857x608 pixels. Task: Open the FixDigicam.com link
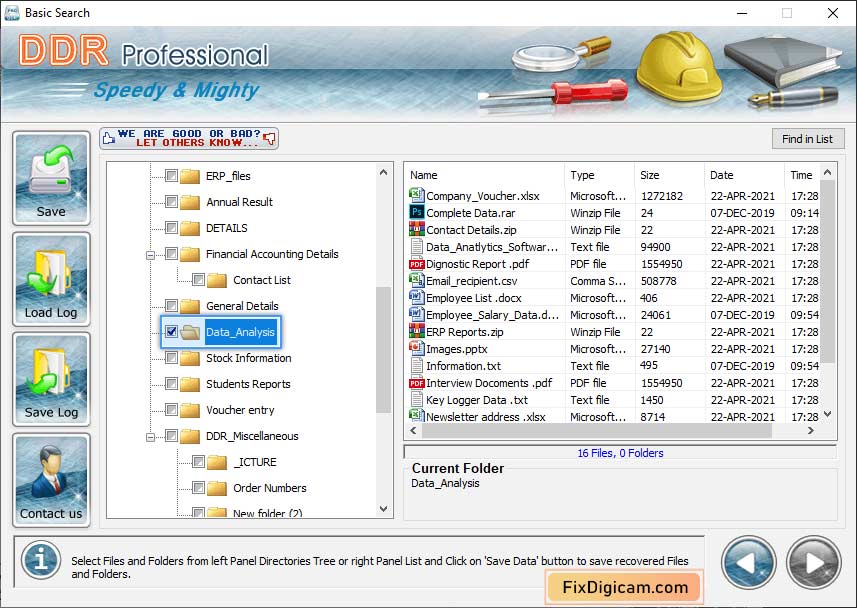pyautogui.click(x=625, y=587)
